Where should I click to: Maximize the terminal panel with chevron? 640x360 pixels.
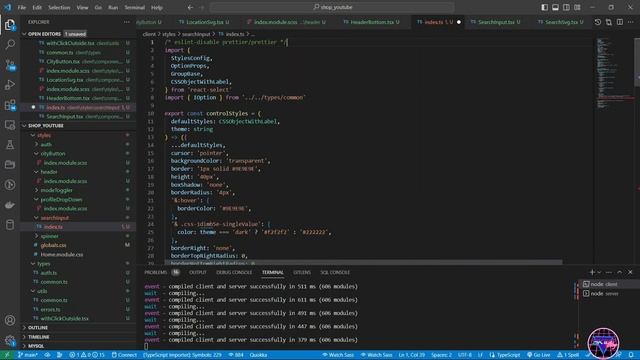620,272
